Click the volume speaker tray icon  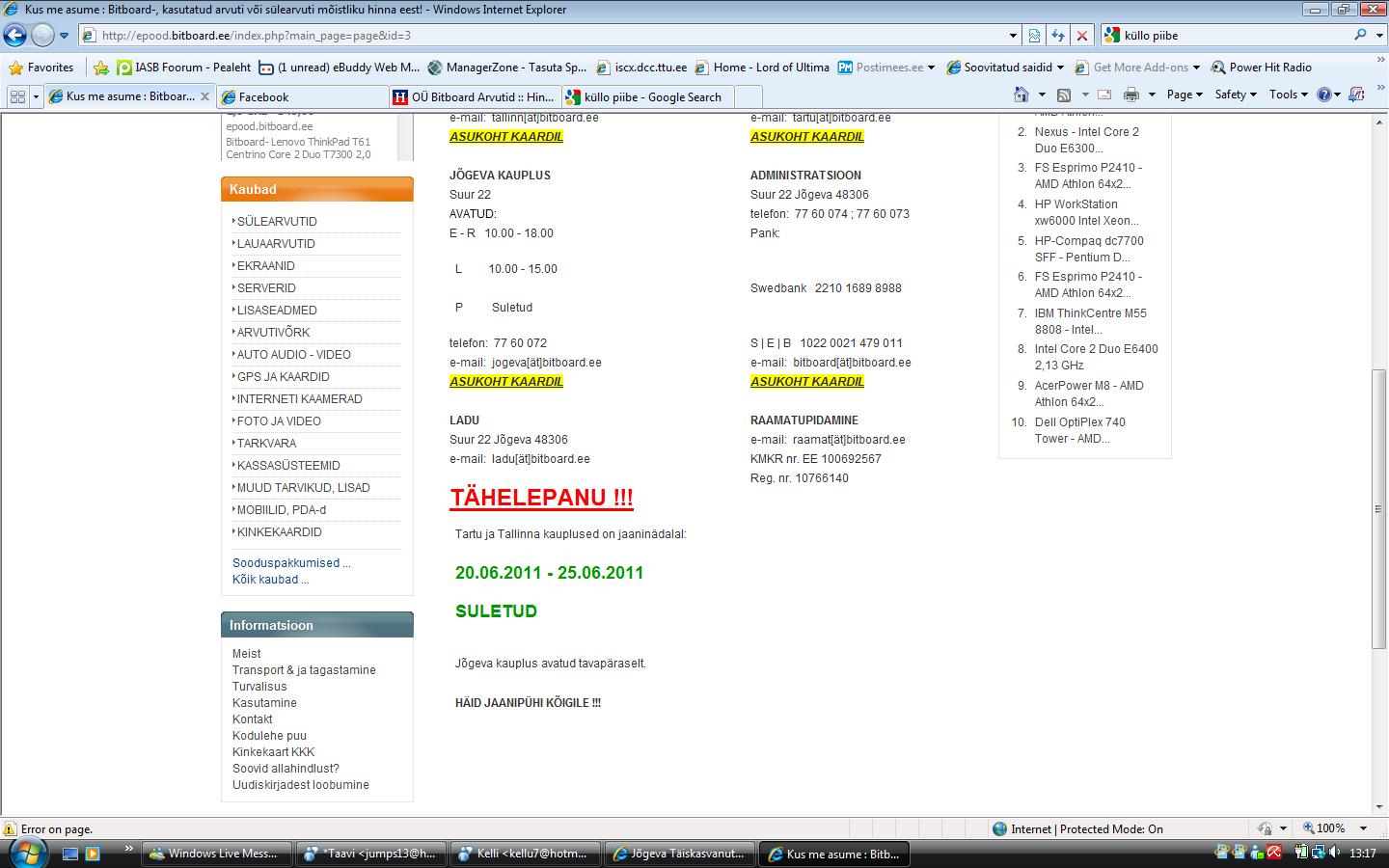(x=1333, y=853)
